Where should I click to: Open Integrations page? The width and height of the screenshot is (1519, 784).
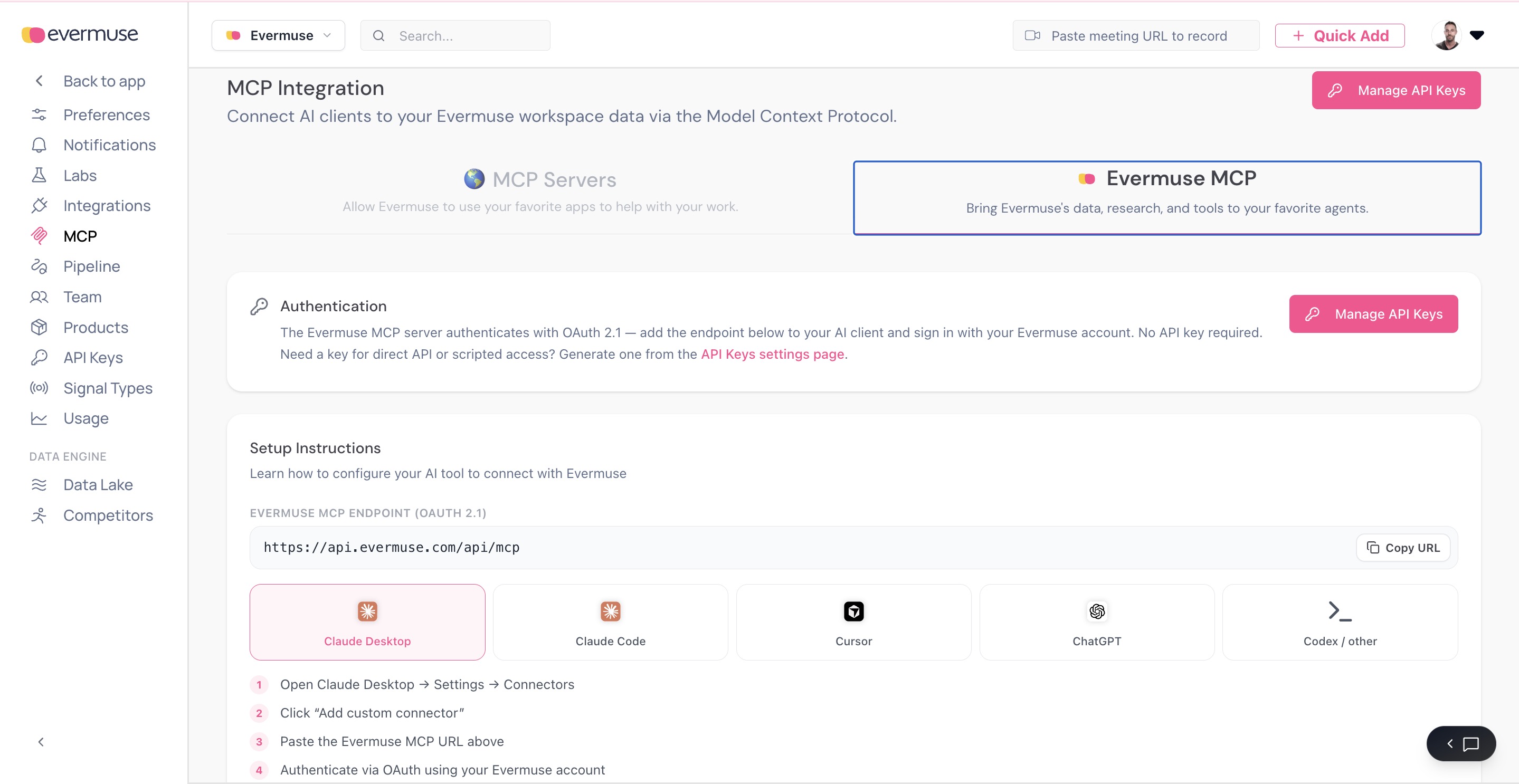(107, 205)
